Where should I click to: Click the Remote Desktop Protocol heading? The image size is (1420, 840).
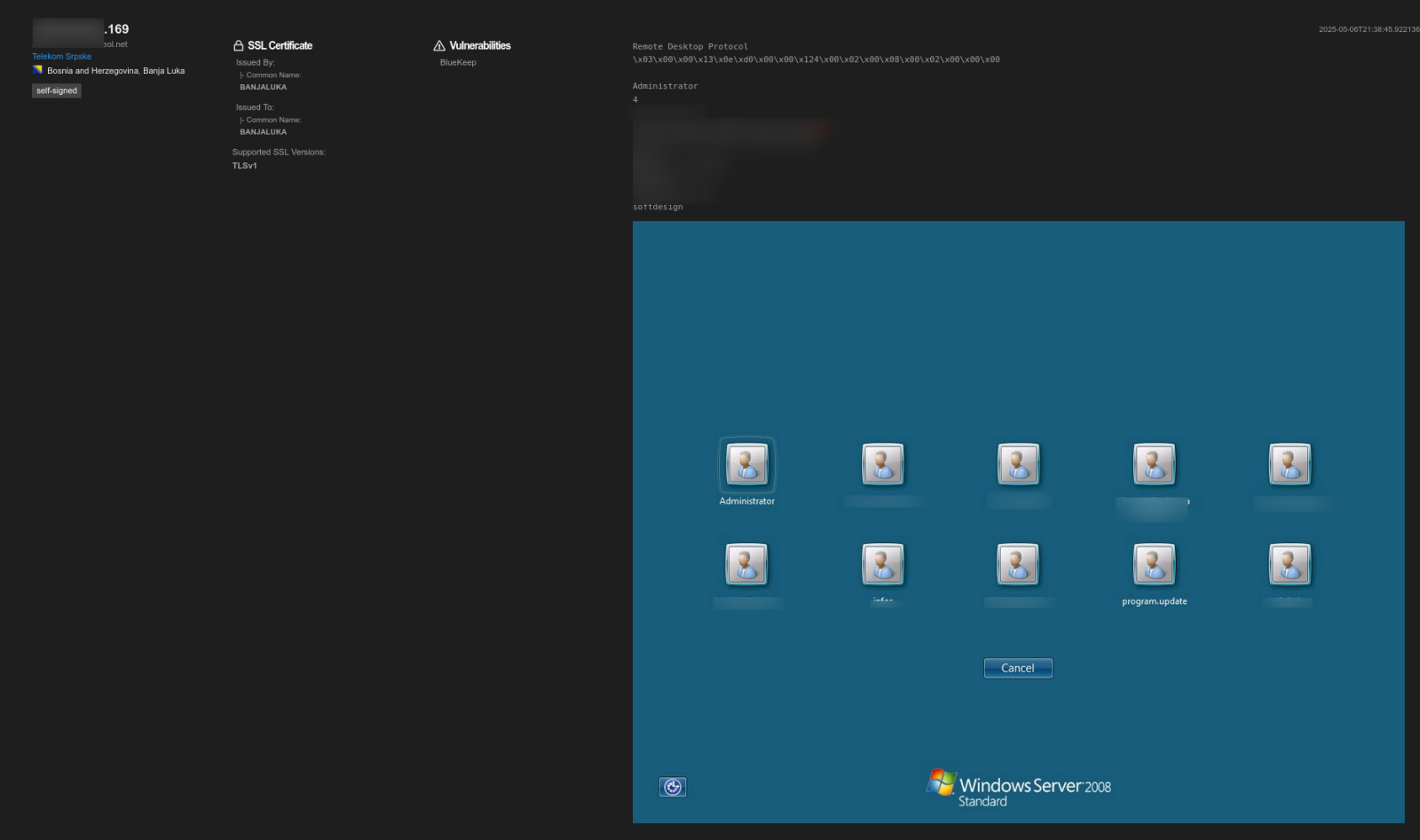pos(690,46)
